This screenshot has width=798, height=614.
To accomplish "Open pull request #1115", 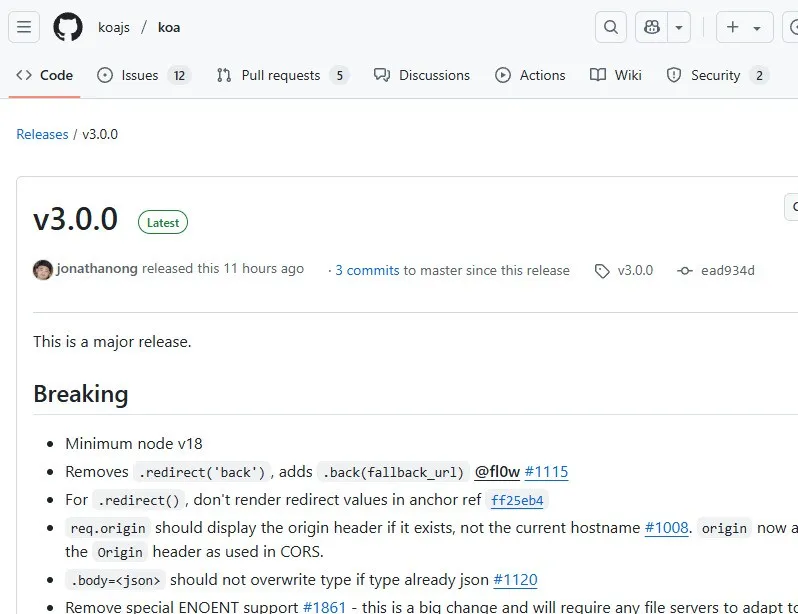I will coord(546,472).
